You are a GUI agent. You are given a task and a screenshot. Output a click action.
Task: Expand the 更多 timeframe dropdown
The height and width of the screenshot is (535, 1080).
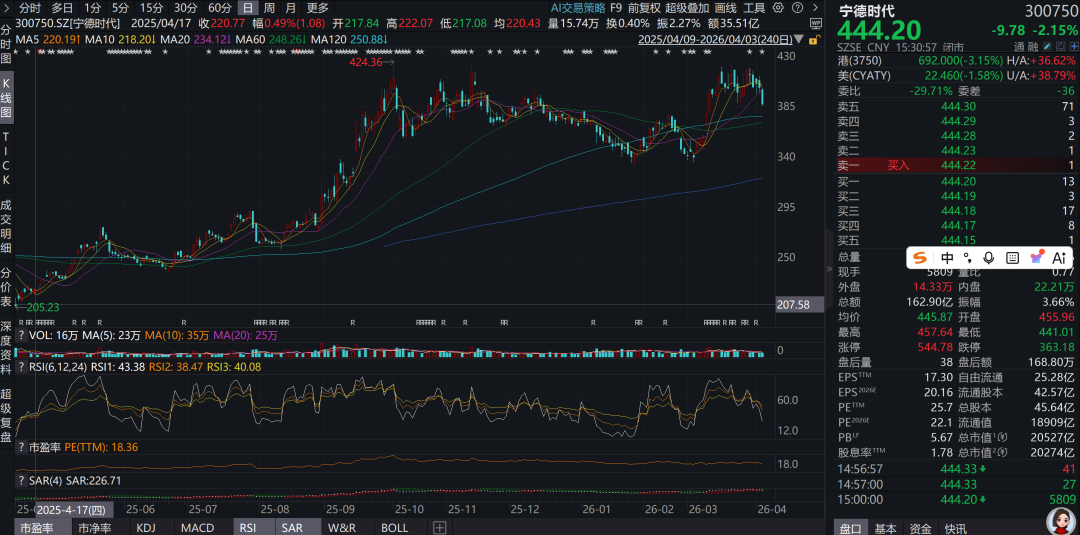coord(318,8)
